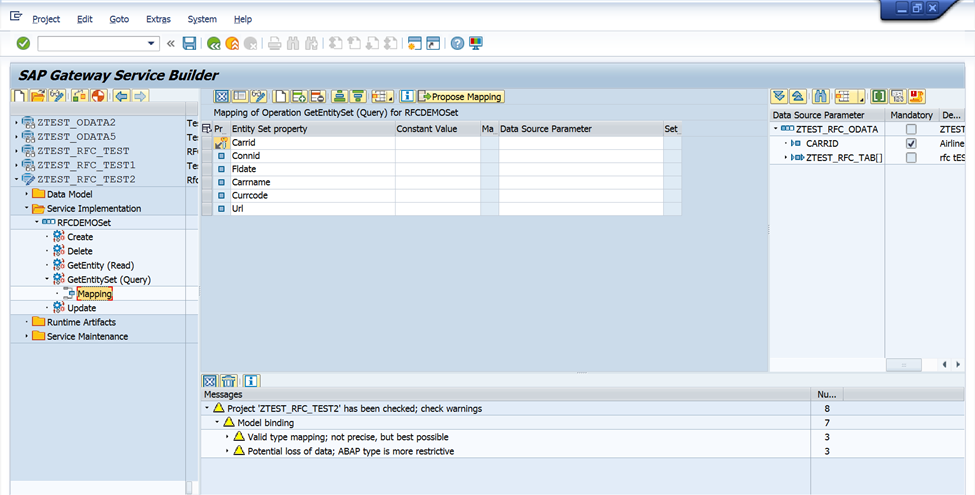Screen dimensions: 975x495
Task: Click the green Back icon
Action: pos(214,43)
